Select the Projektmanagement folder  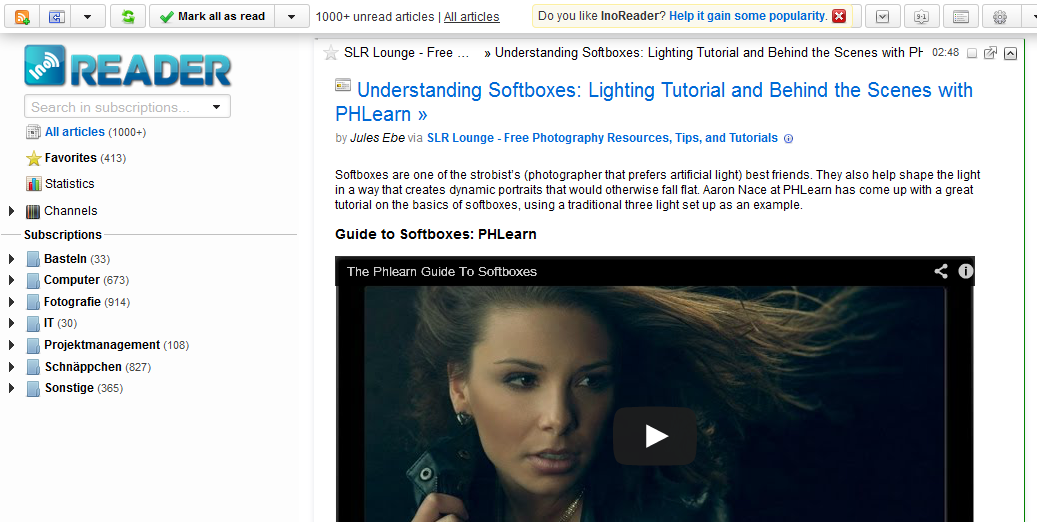click(102, 345)
